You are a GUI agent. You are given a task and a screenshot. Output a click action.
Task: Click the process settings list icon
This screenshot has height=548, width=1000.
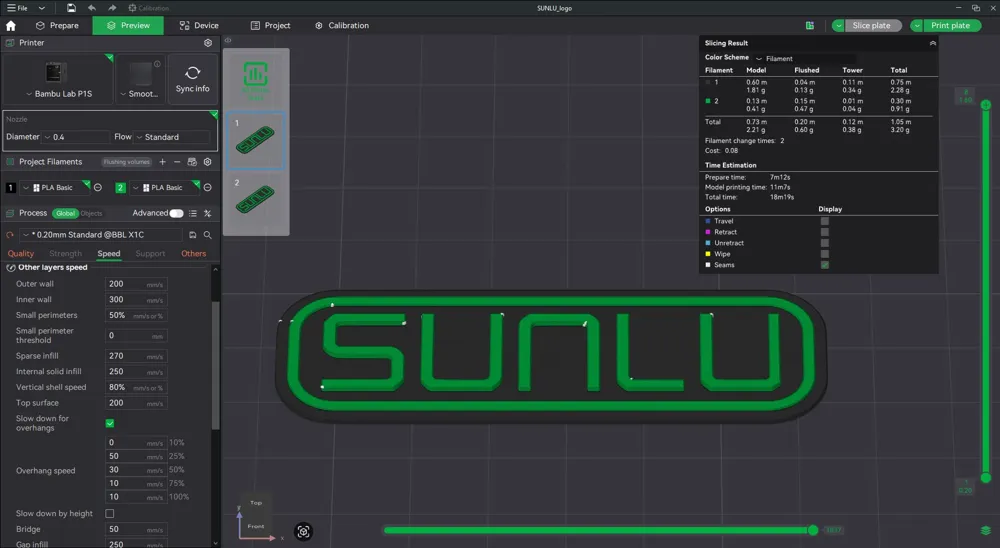pos(193,213)
